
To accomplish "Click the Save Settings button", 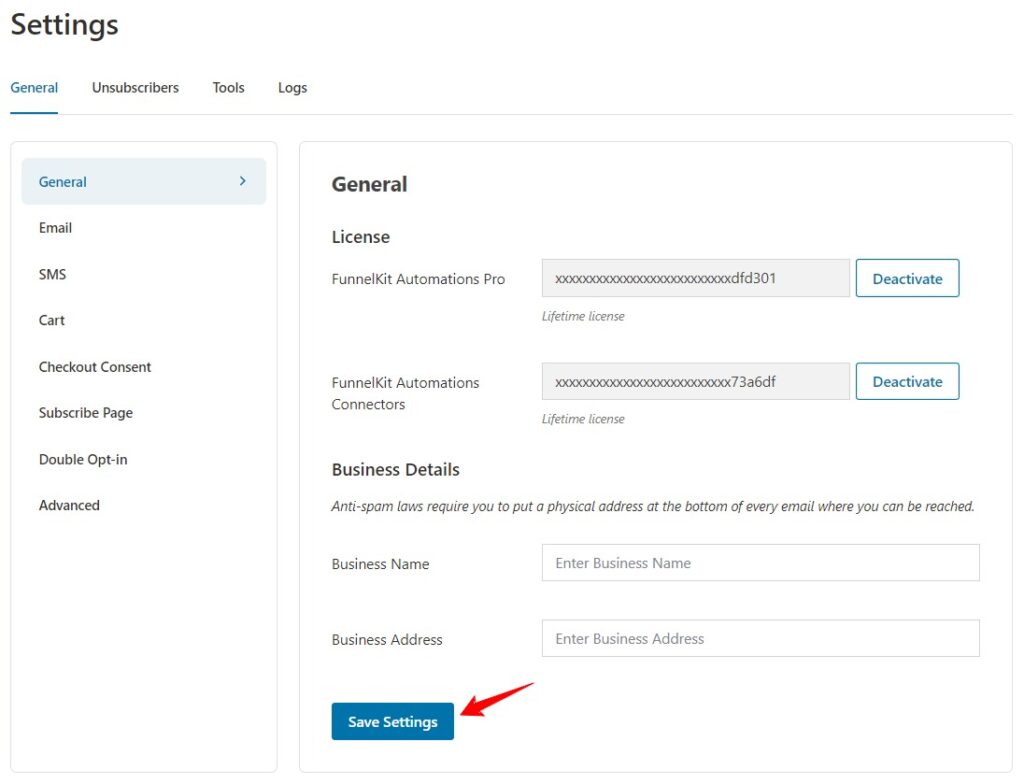I will [x=392, y=721].
